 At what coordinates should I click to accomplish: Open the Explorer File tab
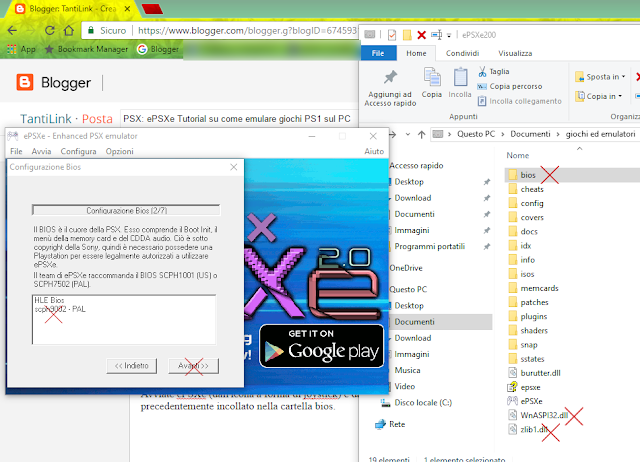378,53
